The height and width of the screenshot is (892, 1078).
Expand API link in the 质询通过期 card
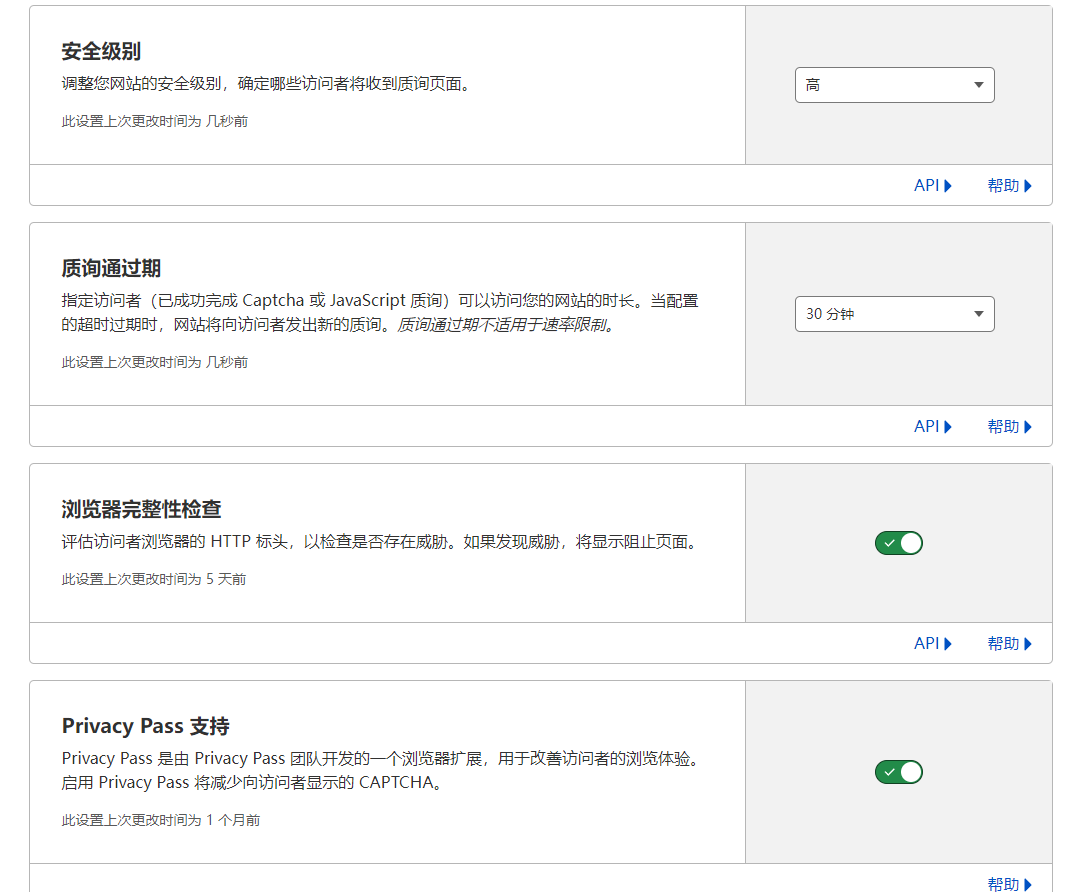pyautogui.click(x=932, y=426)
